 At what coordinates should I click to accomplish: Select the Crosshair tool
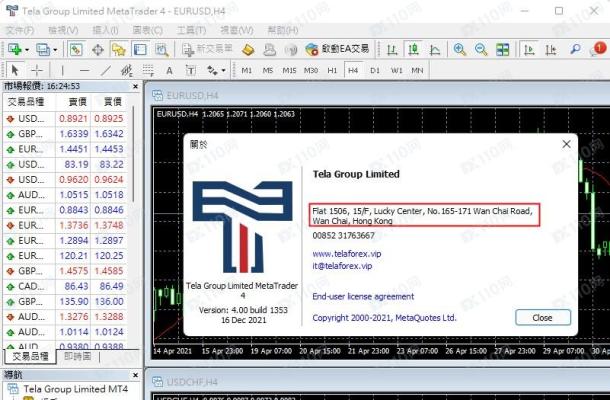(x=37, y=70)
